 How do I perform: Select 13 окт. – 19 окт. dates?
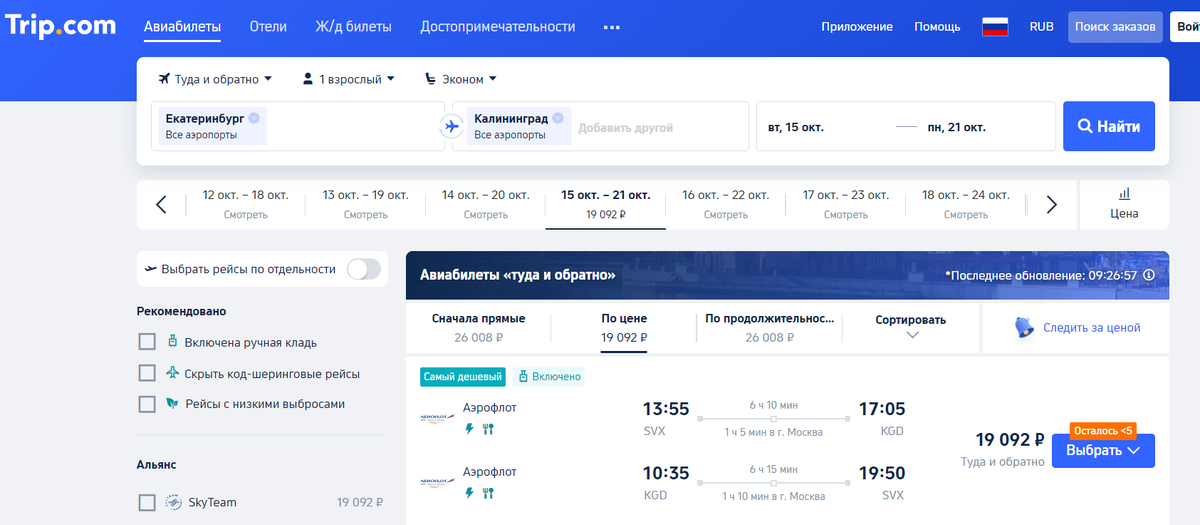coord(365,204)
